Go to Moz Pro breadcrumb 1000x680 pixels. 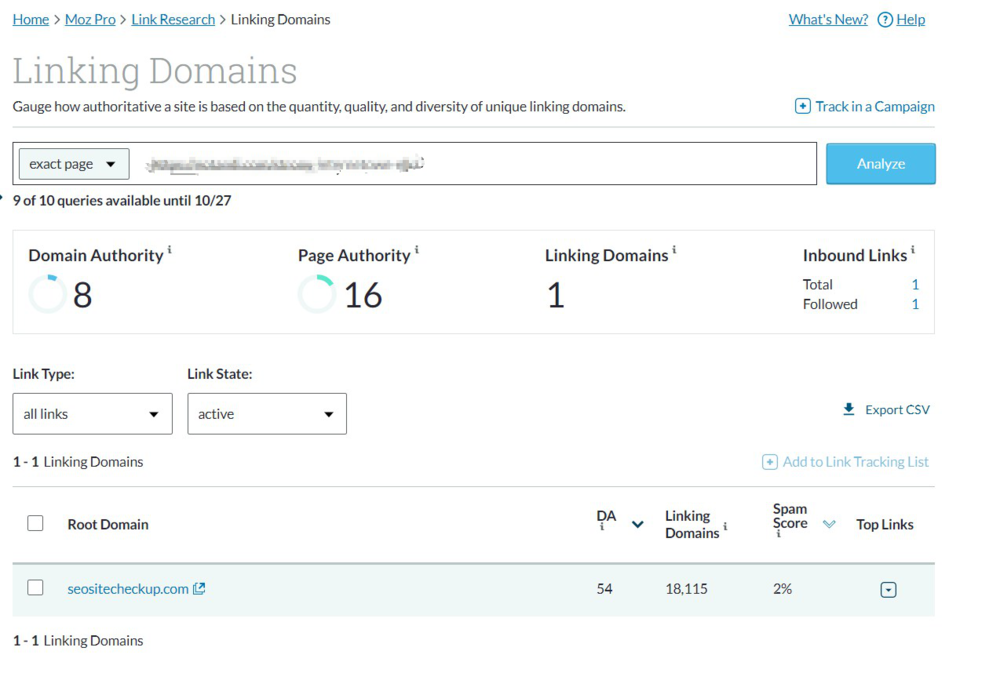90,19
